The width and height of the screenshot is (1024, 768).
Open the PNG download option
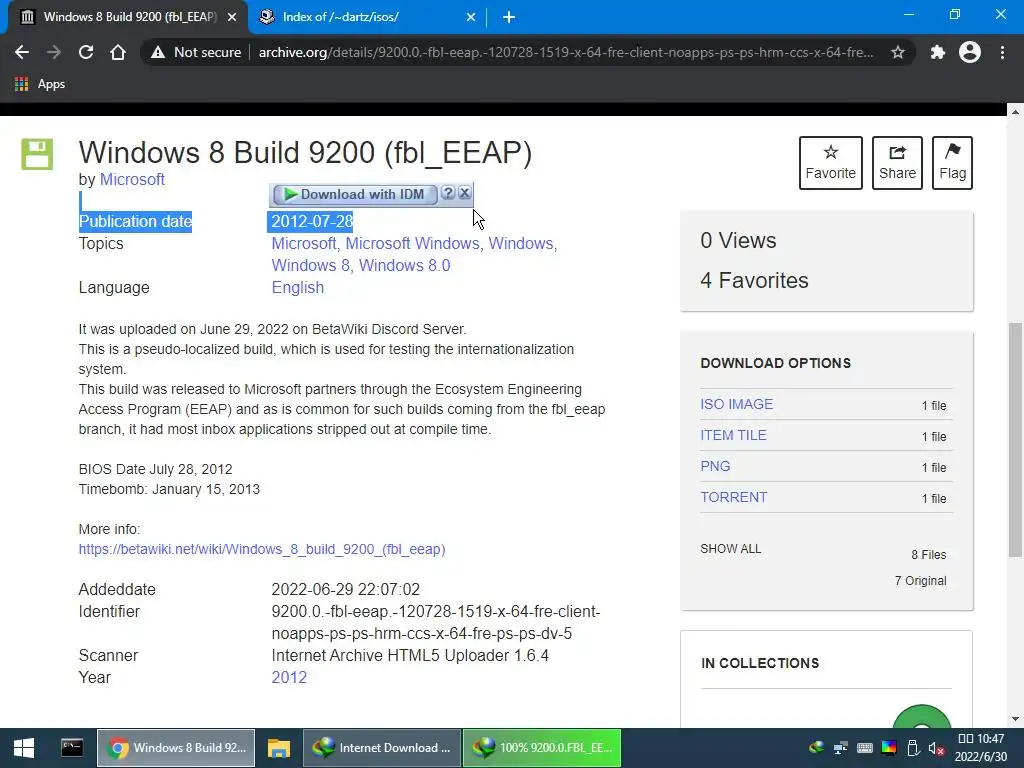[715, 466]
